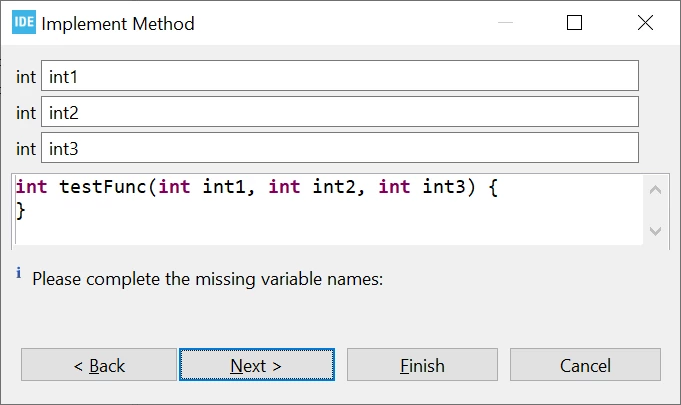
Task: Click the 'Implement Method' window title
Action: coord(118,23)
